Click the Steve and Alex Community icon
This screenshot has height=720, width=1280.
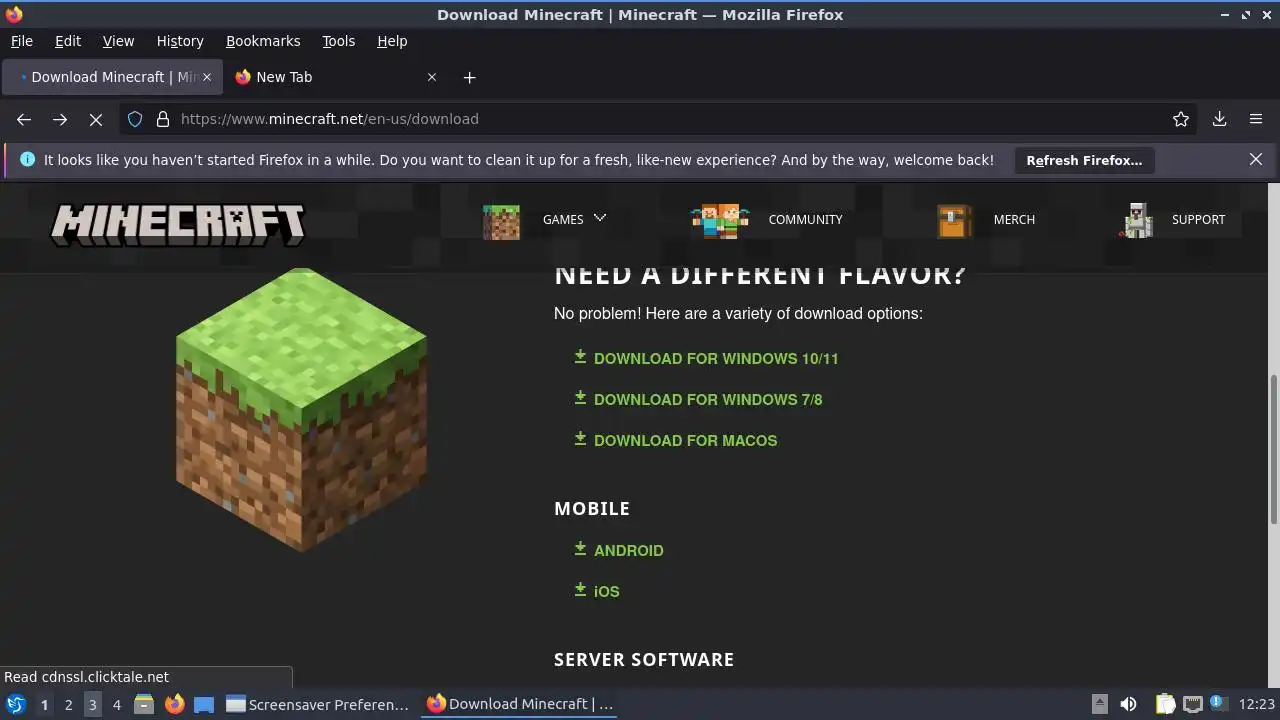720,220
